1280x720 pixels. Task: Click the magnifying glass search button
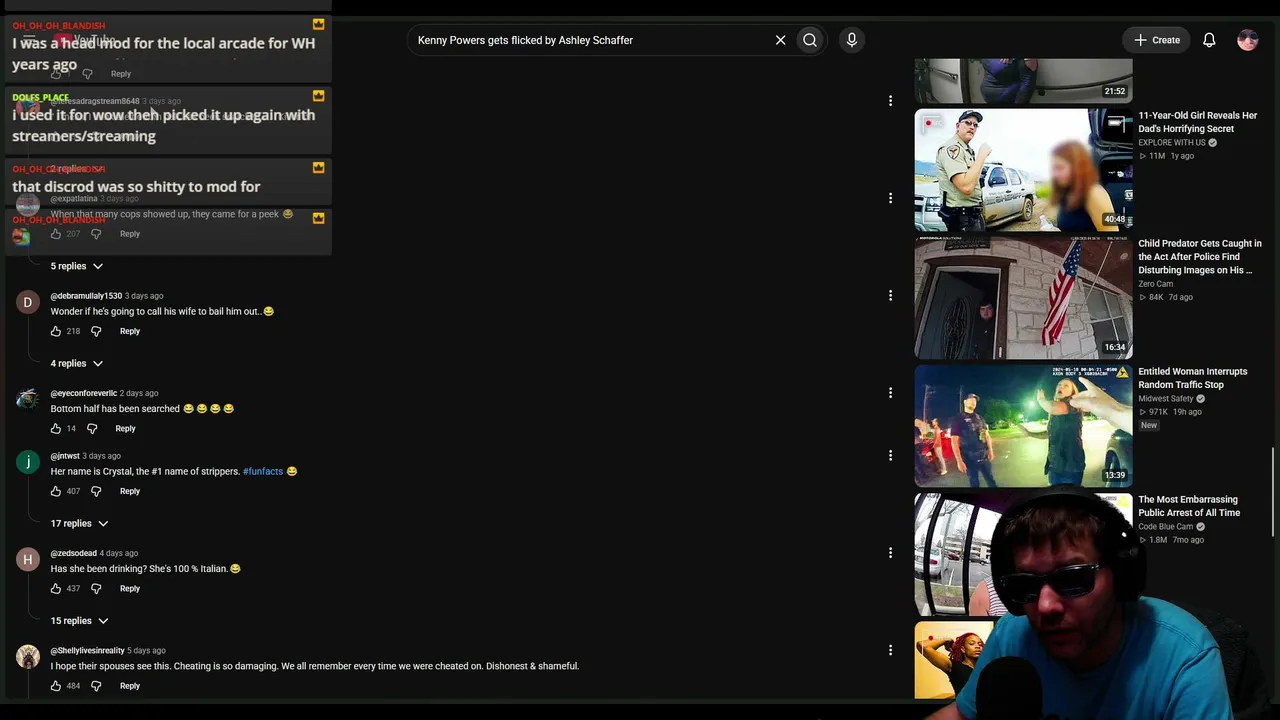coord(810,40)
